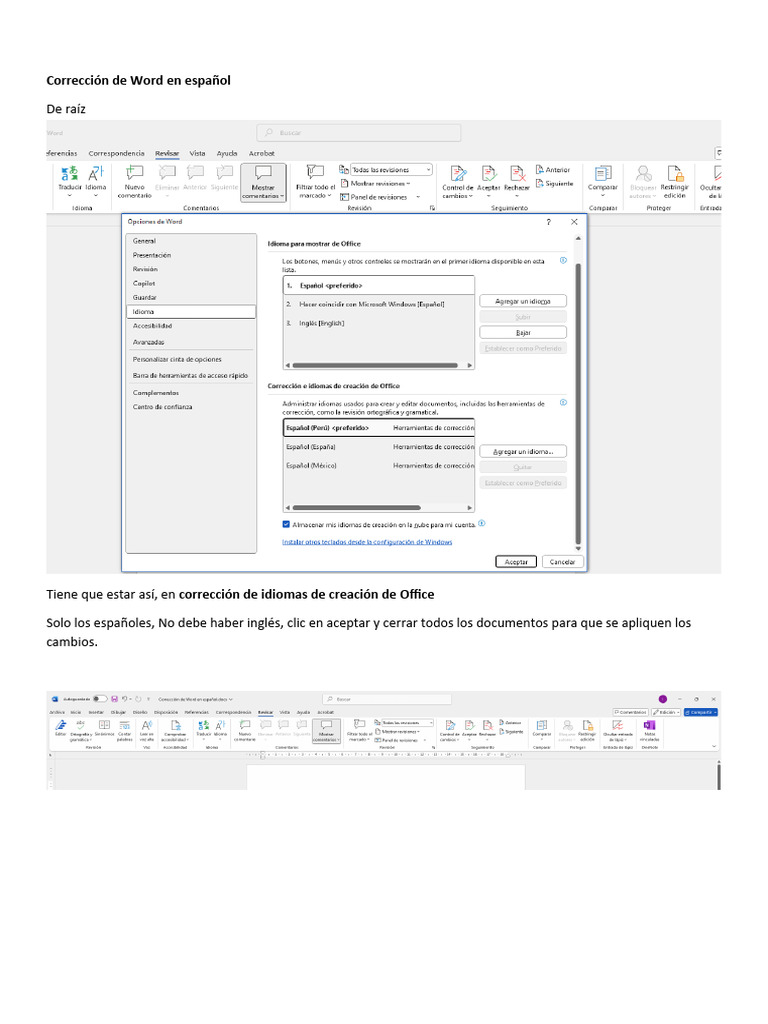Click the purple account avatar circle
Image resolution: width=768 pixels, height=1024 pixels.
click(663, 699)
